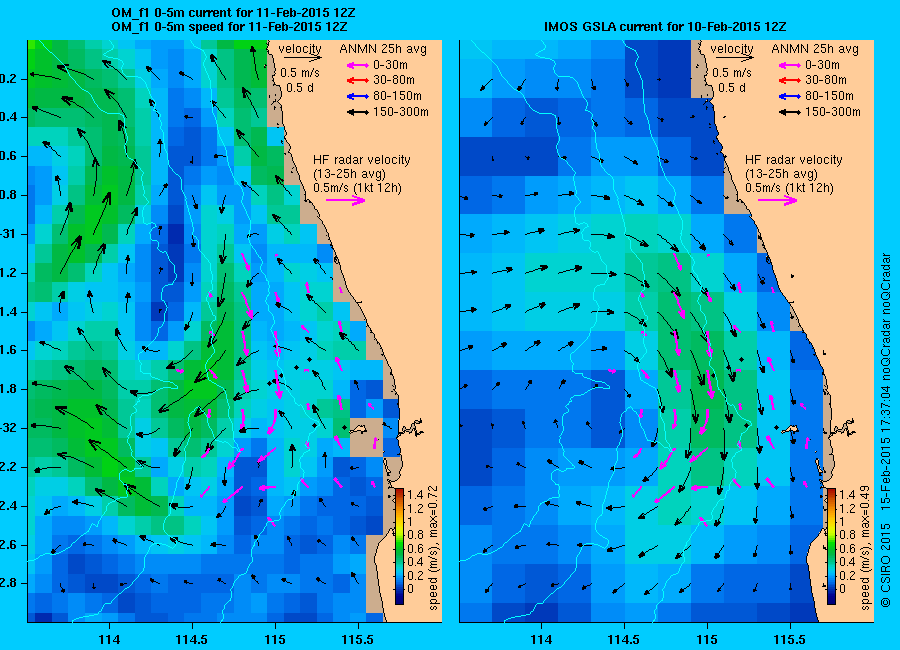Click the '114.5' longitude tick under left map
The height and width of the screenshot is (650, 900).
tap(192, 639)
